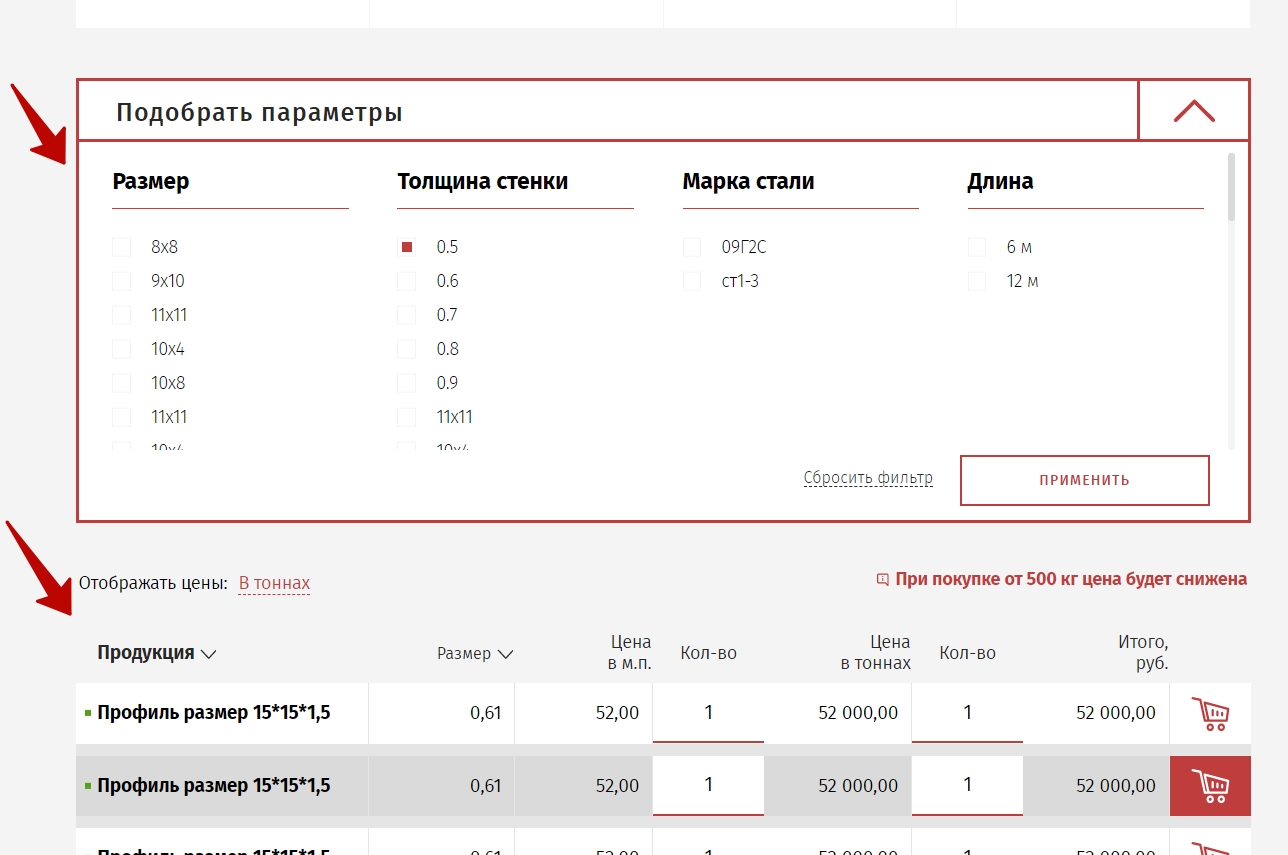Open the first Профиль размер 15*15*1,5 product
This screenshot has height=855, width=1288.
tap(214, 713)
